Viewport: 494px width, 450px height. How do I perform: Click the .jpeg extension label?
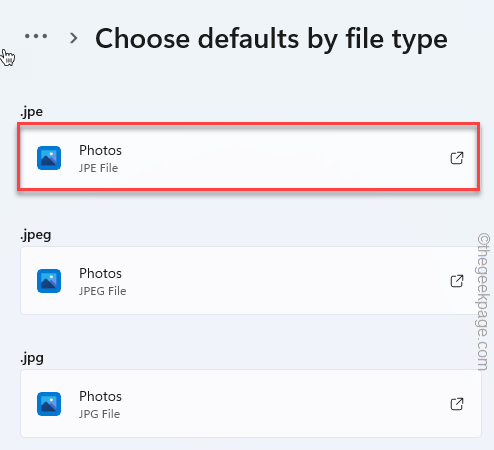(x=36, y=235)
